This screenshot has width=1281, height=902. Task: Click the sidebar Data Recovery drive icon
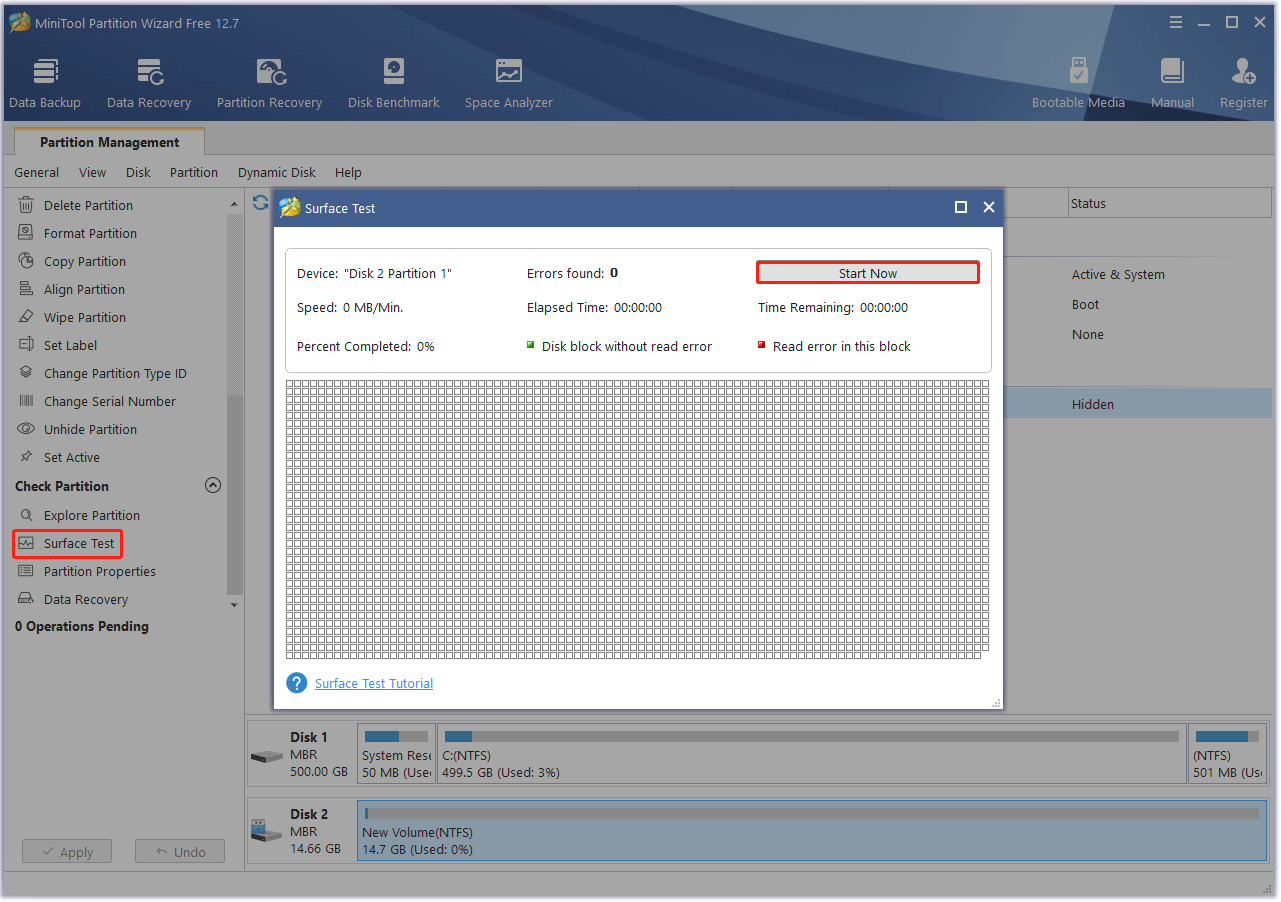point(26,599)
